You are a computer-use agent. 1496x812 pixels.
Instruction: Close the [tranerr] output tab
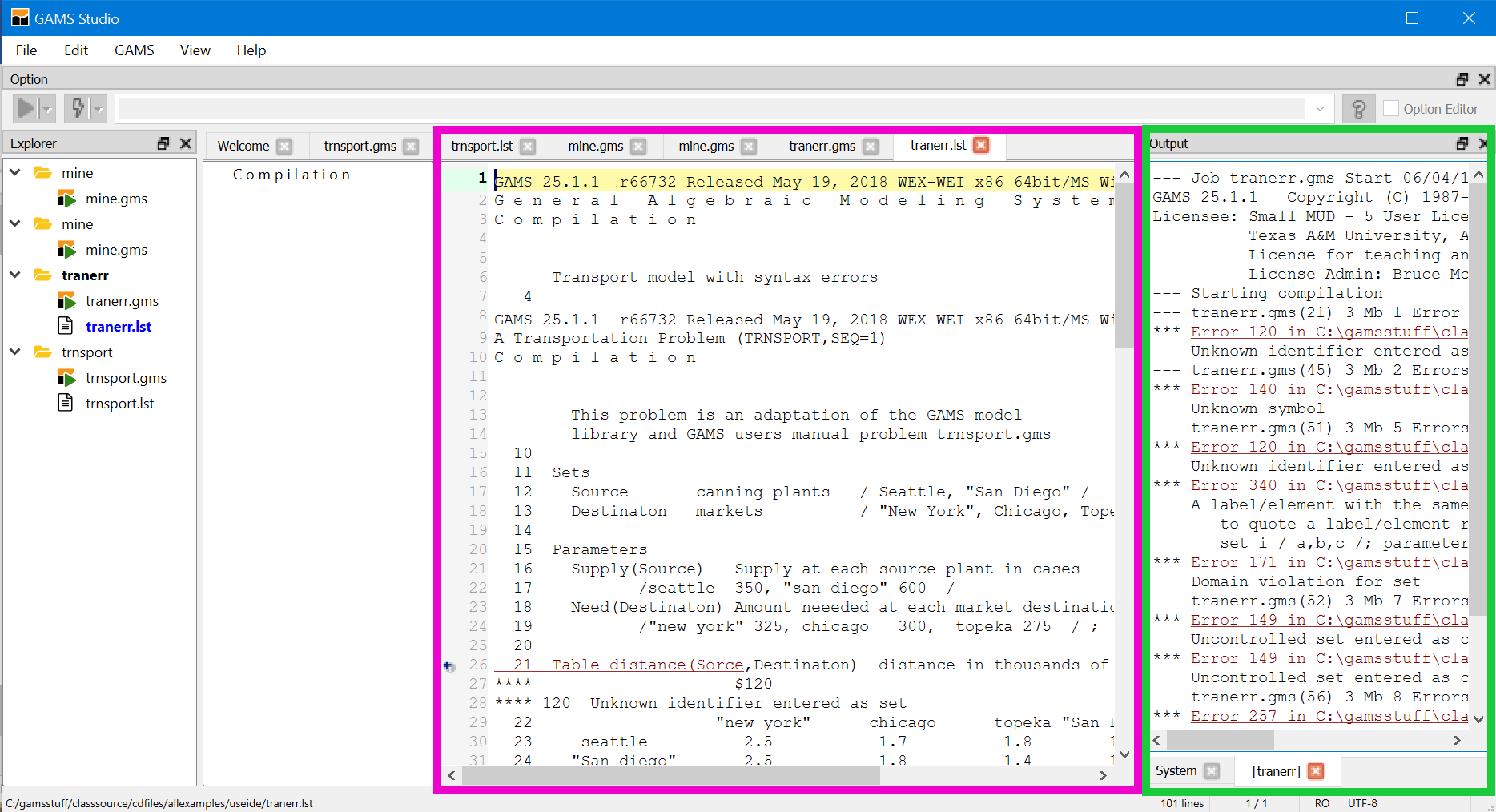[x=1315, y=771]
